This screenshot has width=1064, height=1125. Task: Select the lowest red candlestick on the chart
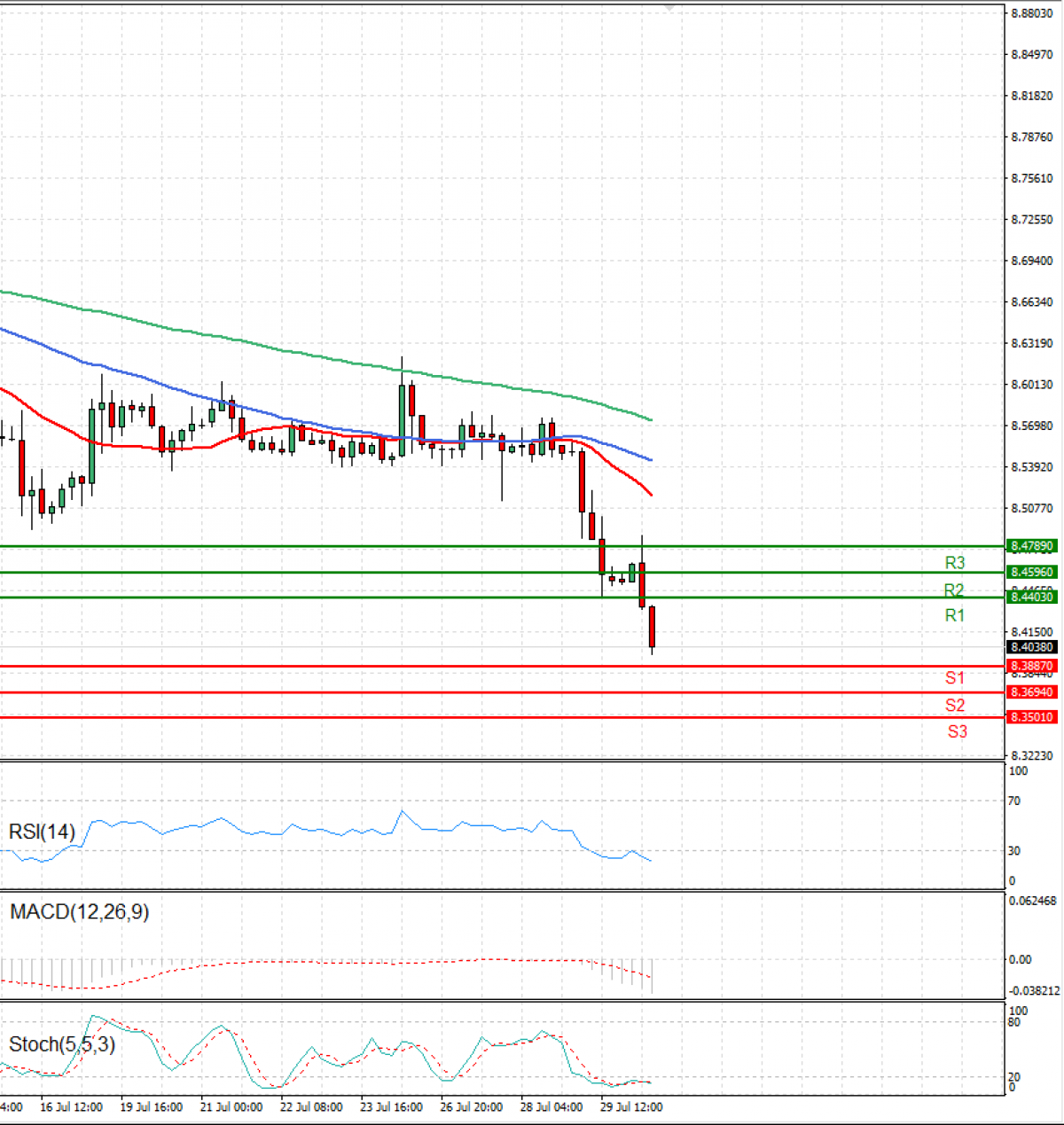653,625
